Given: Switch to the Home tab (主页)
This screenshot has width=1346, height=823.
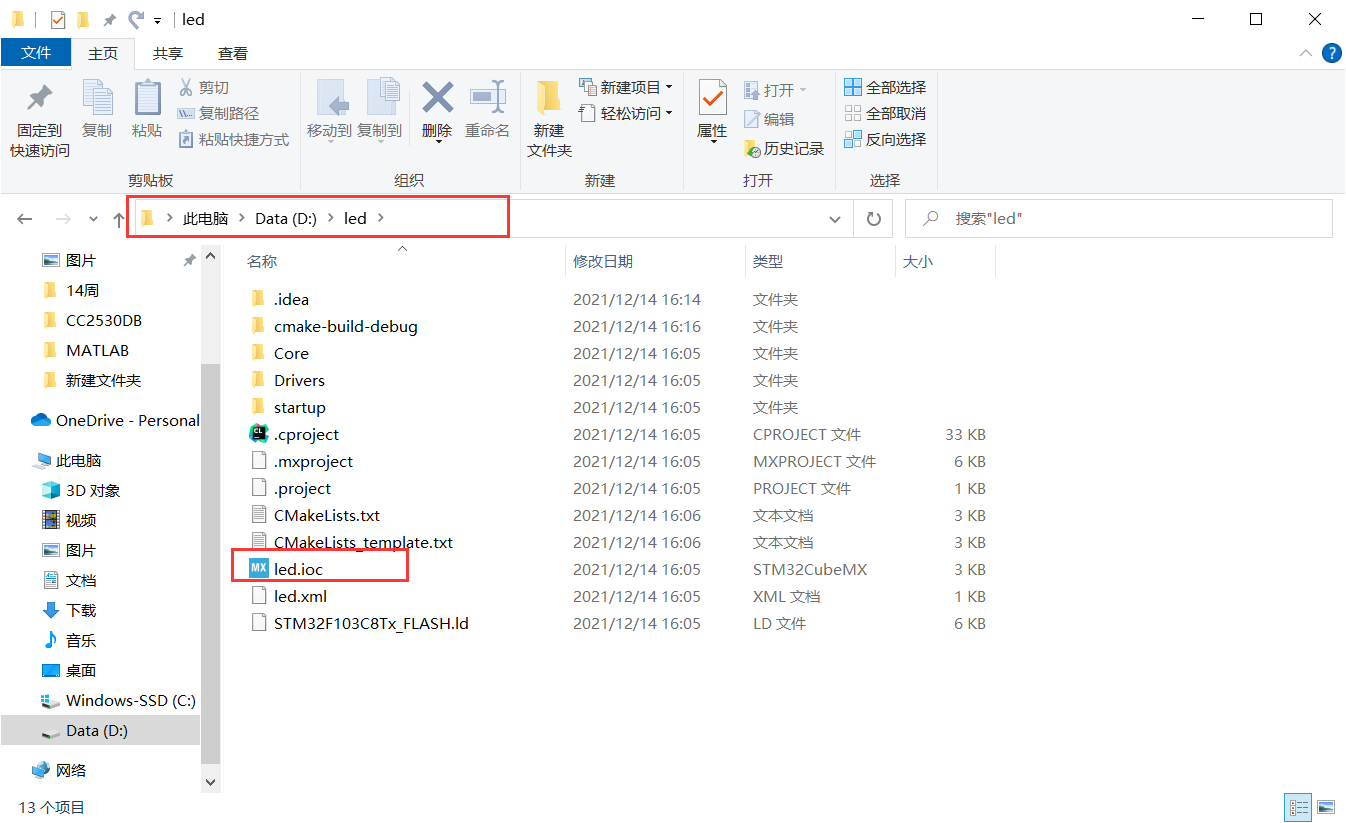Looking at the screenshot, I should (103, 53).
